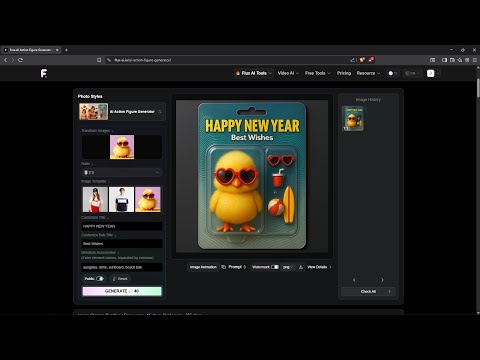Click the Reset button
The image size is (480, 360).
120,279
